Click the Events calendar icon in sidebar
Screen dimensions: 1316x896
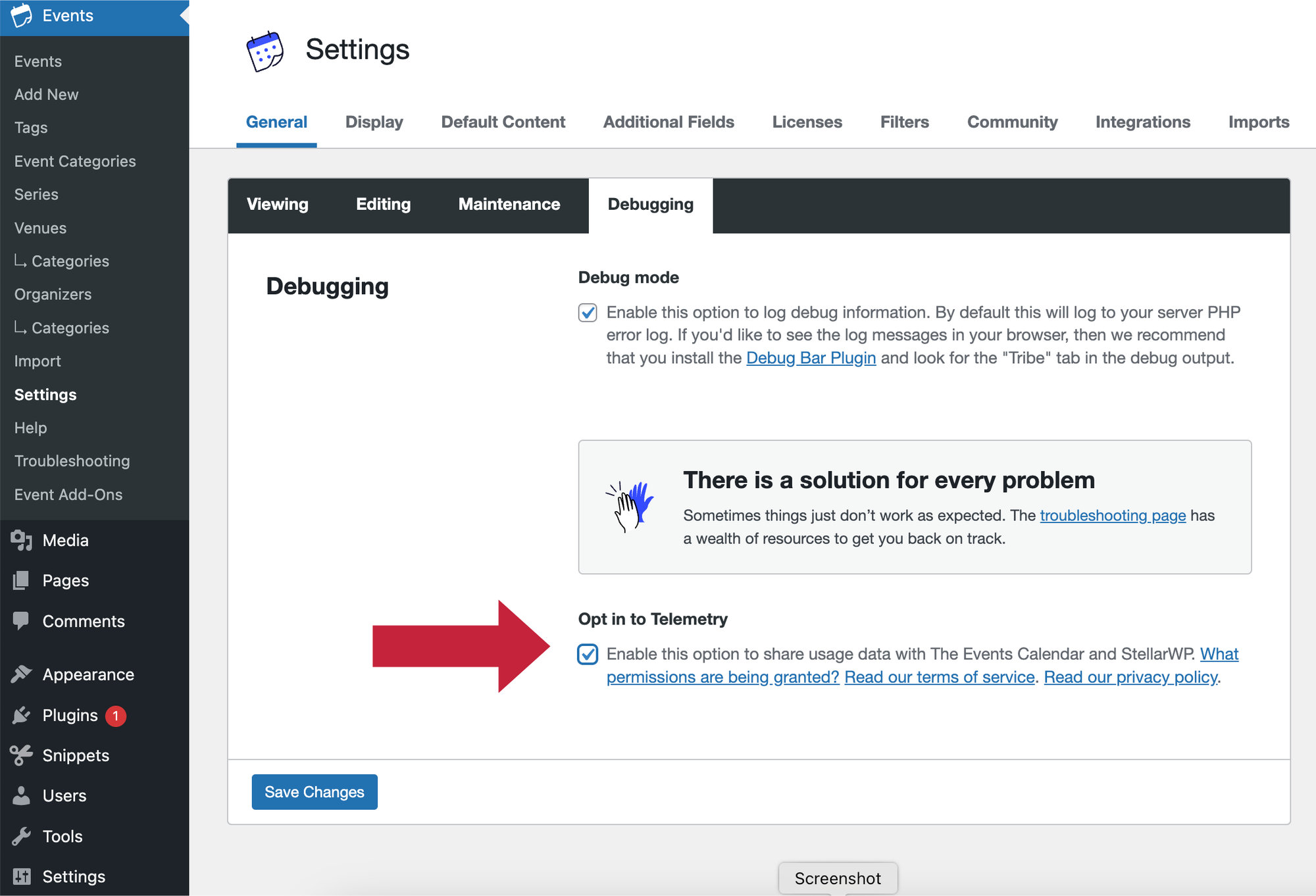[x=20, y=15]
